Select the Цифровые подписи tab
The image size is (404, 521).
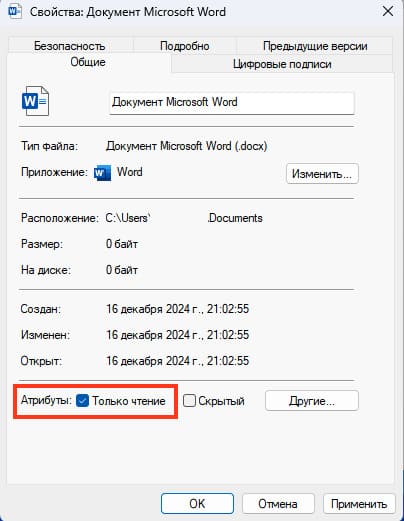pyautogui.click(x=282, y=64)
